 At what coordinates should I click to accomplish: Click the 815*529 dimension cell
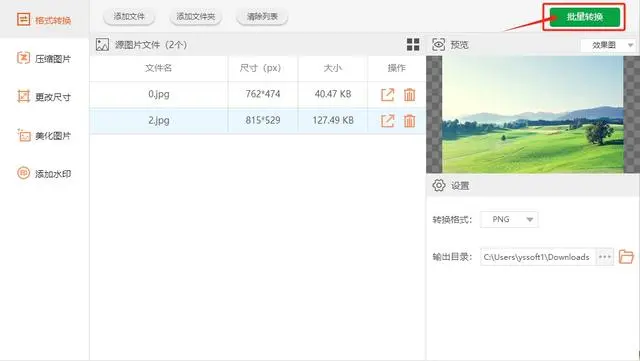point(263,120)
